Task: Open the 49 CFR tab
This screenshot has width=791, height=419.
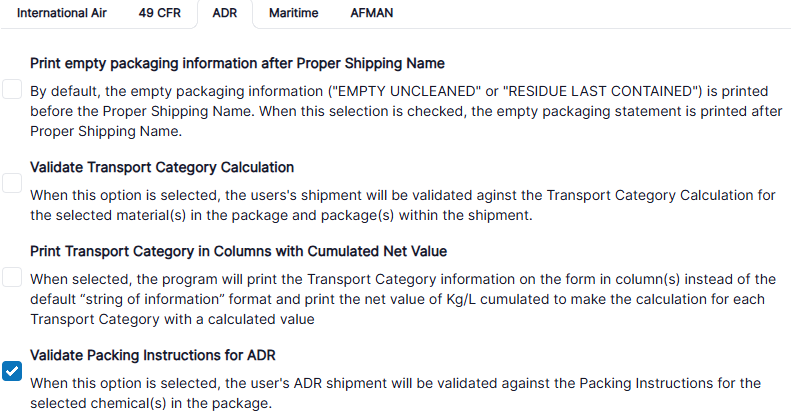Action: pos(159,14)
